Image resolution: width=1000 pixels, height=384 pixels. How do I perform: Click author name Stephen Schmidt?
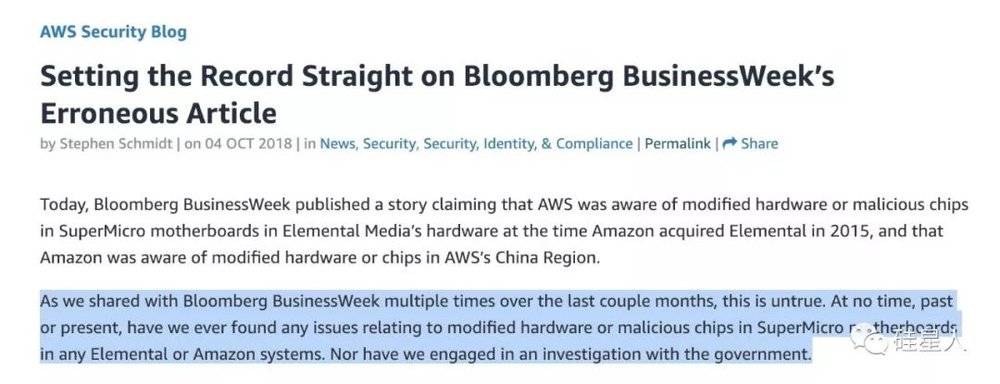116,144
